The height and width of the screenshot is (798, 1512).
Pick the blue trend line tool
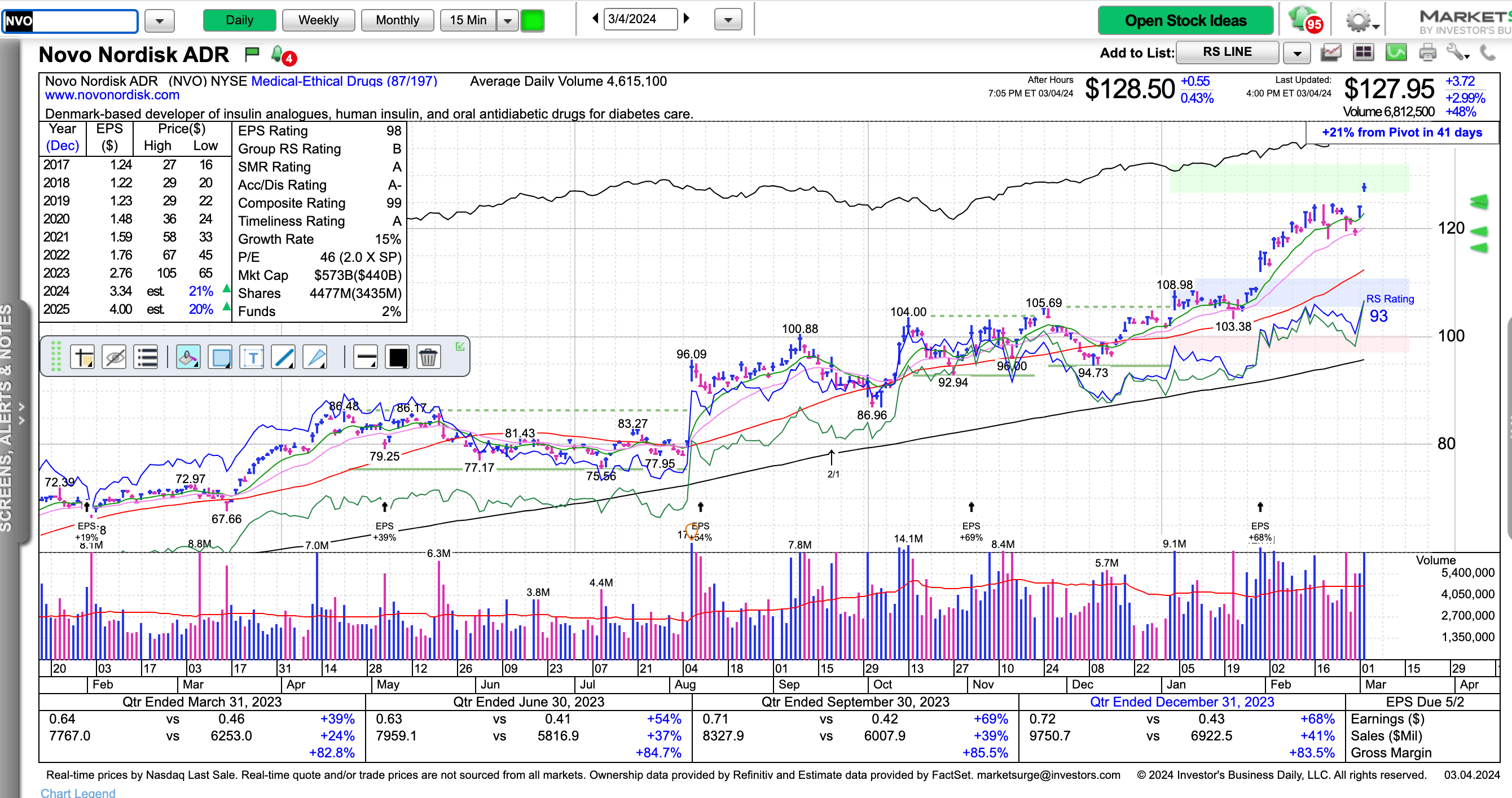tap(283, 357)
